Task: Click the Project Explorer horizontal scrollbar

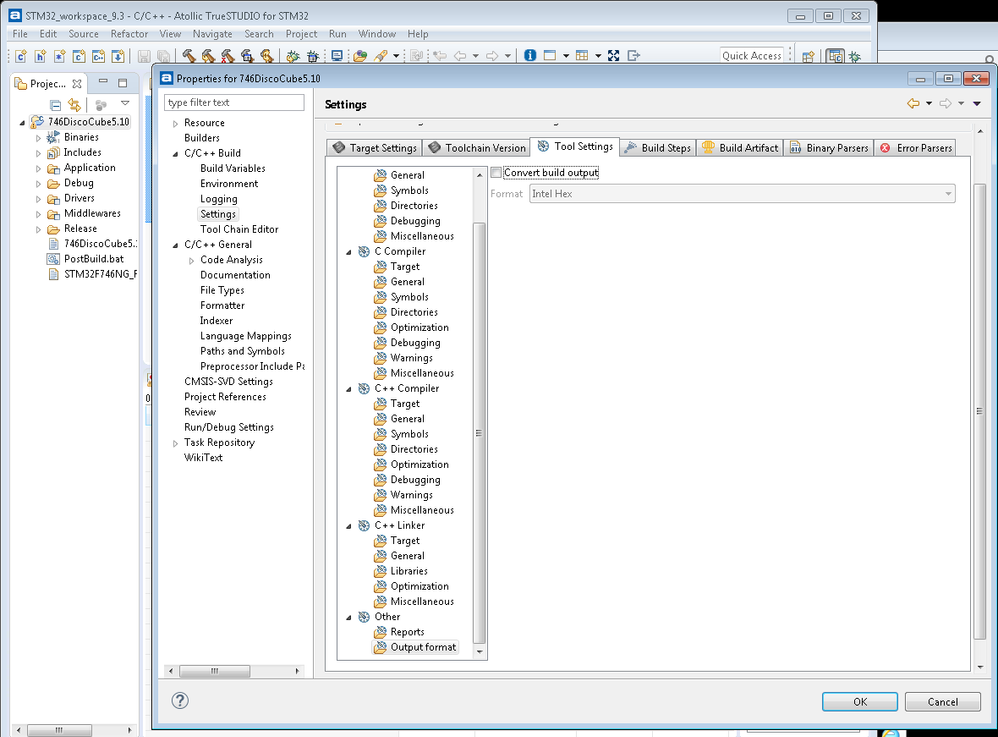Action: [x=59, y=730]
